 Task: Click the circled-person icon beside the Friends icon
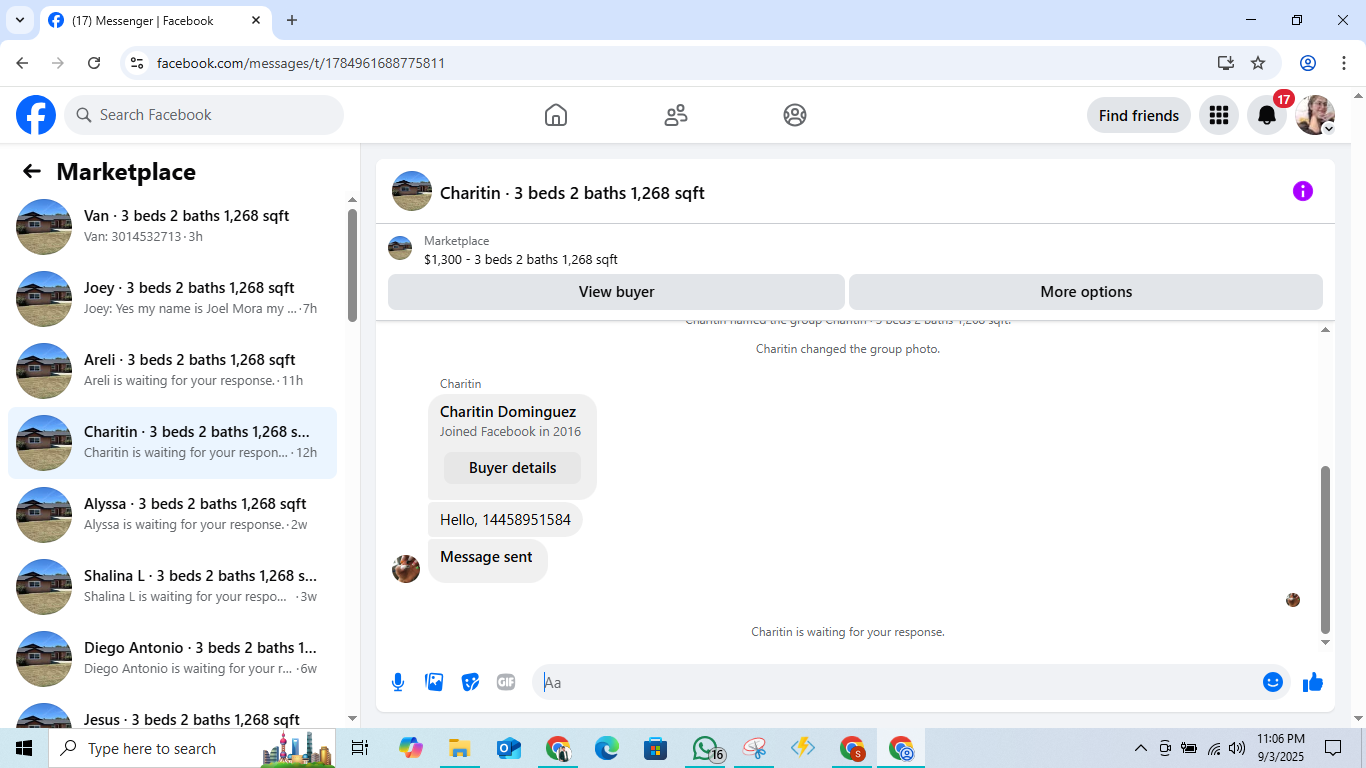coord(795,115)
